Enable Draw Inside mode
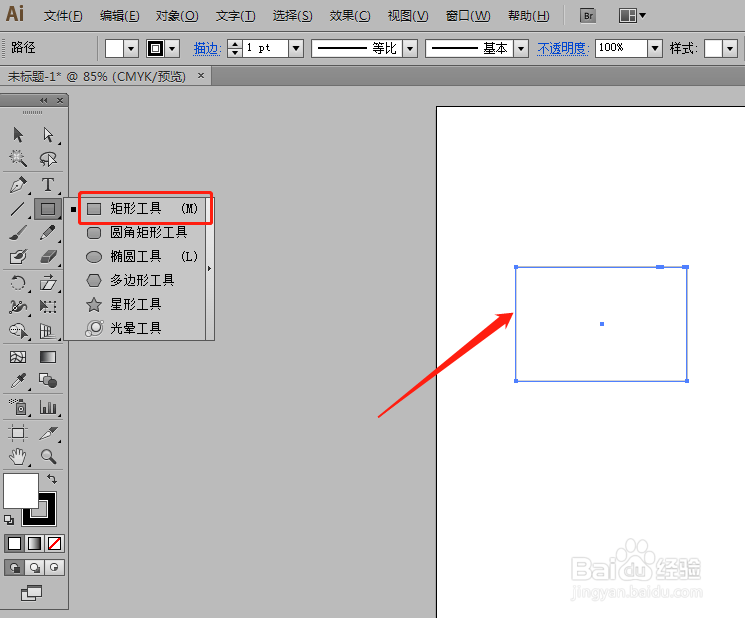The width and height of the screenshot is (745, 618). [54, 568]
